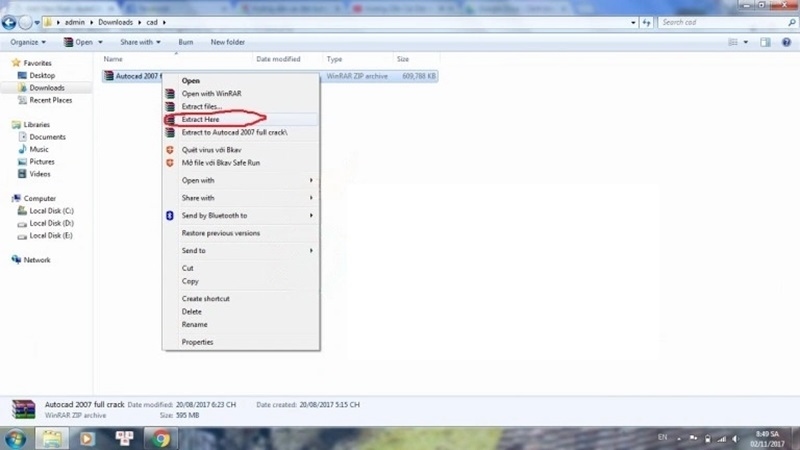Click the Burn toolbar button
Screen dimensions: 800x450
[185, 42]
